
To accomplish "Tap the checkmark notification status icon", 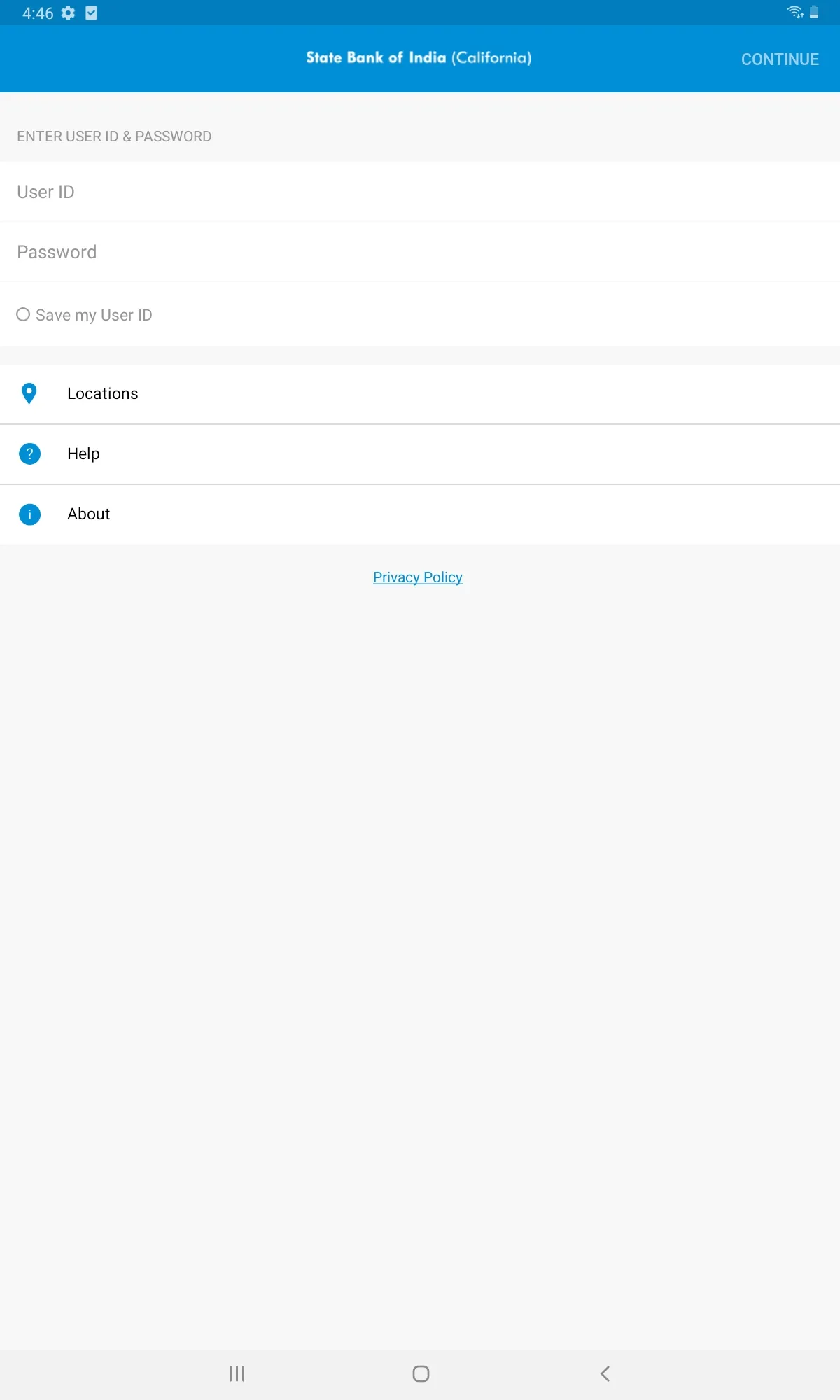I will click(91, 13).
